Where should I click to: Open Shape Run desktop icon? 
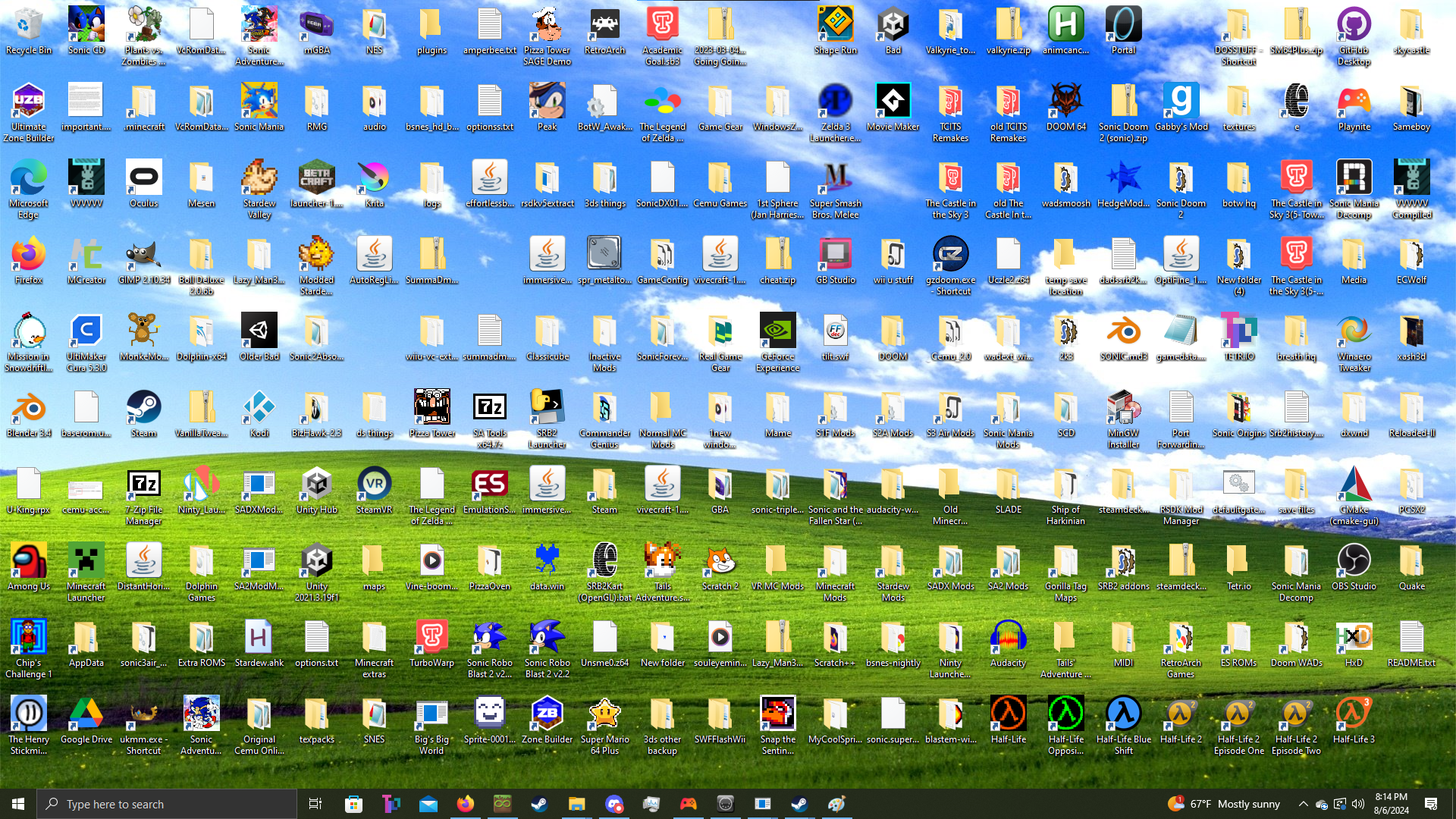click(836, 30)
